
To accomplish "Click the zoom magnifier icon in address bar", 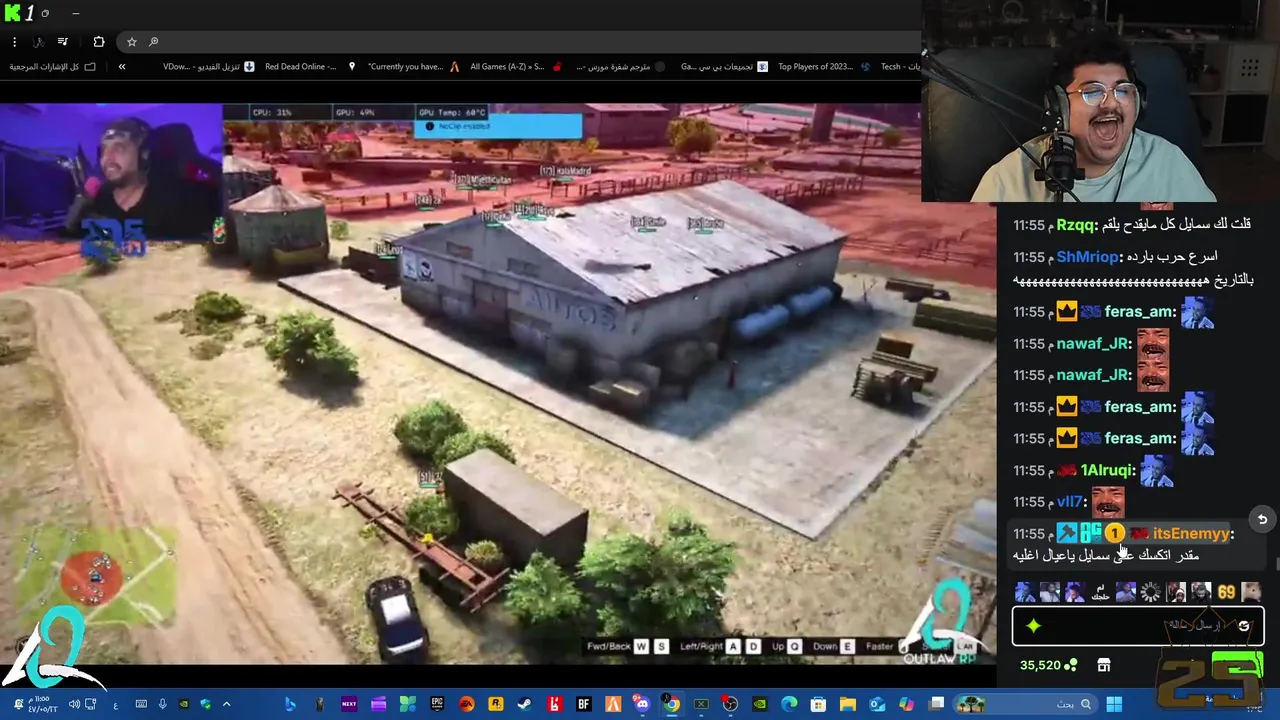I will point(153,42).
